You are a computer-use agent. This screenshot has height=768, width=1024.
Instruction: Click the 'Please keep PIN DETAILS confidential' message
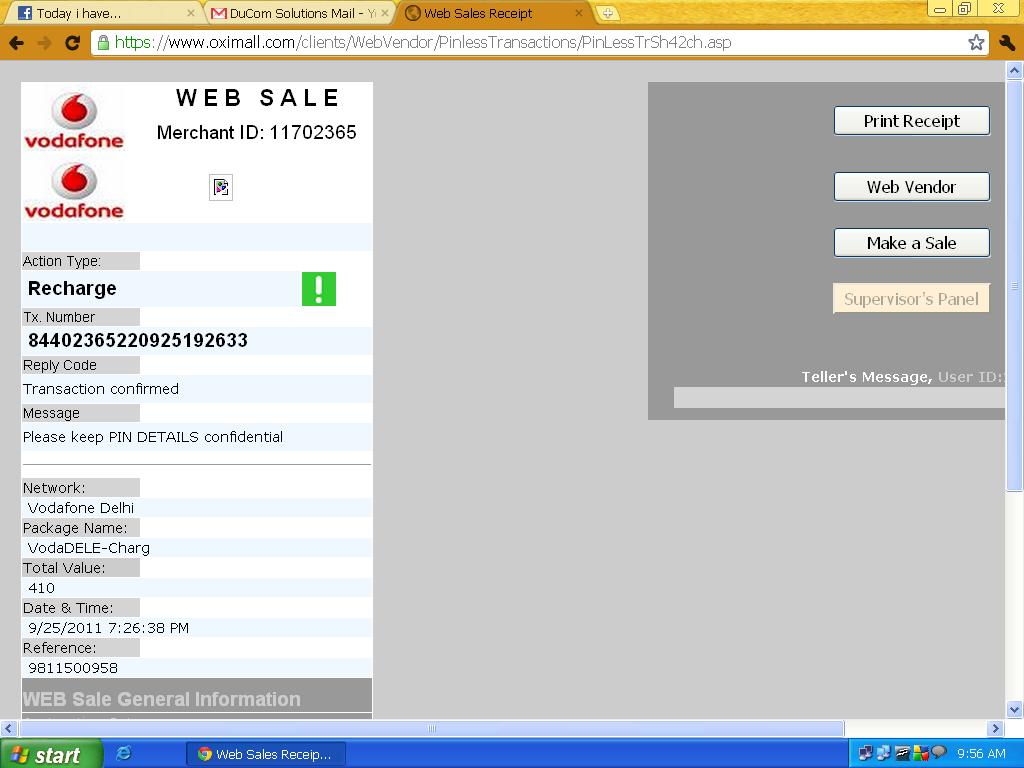click(x=153, y=437)
